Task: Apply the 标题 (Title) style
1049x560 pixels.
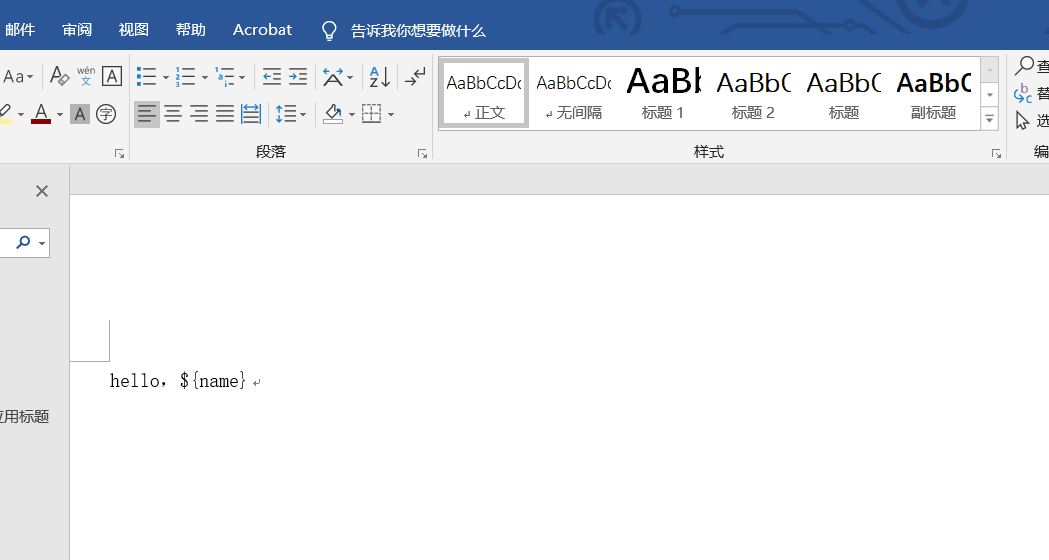Action: point(844,93)
